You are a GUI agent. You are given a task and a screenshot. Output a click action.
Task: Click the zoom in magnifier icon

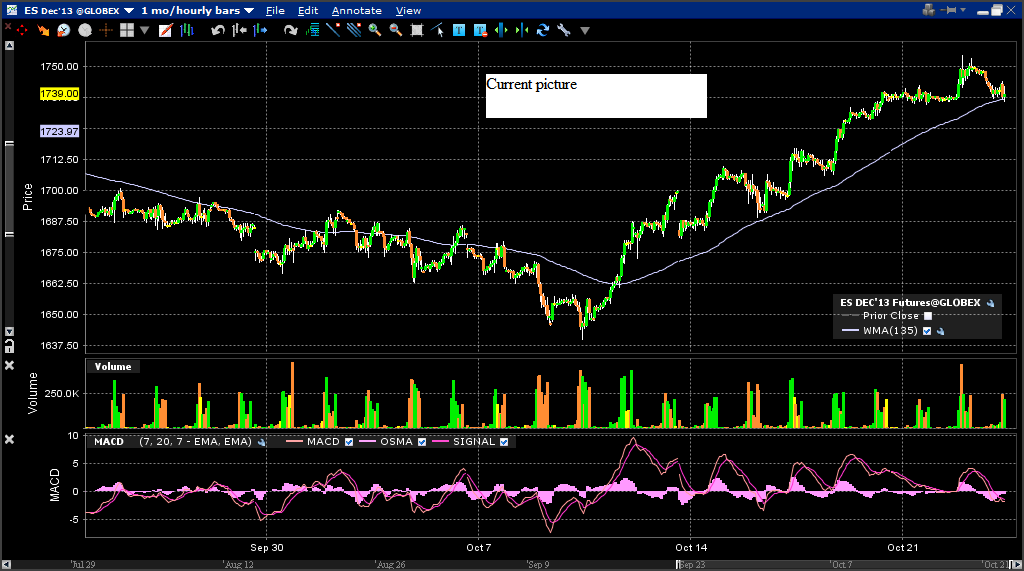(375, 30)
